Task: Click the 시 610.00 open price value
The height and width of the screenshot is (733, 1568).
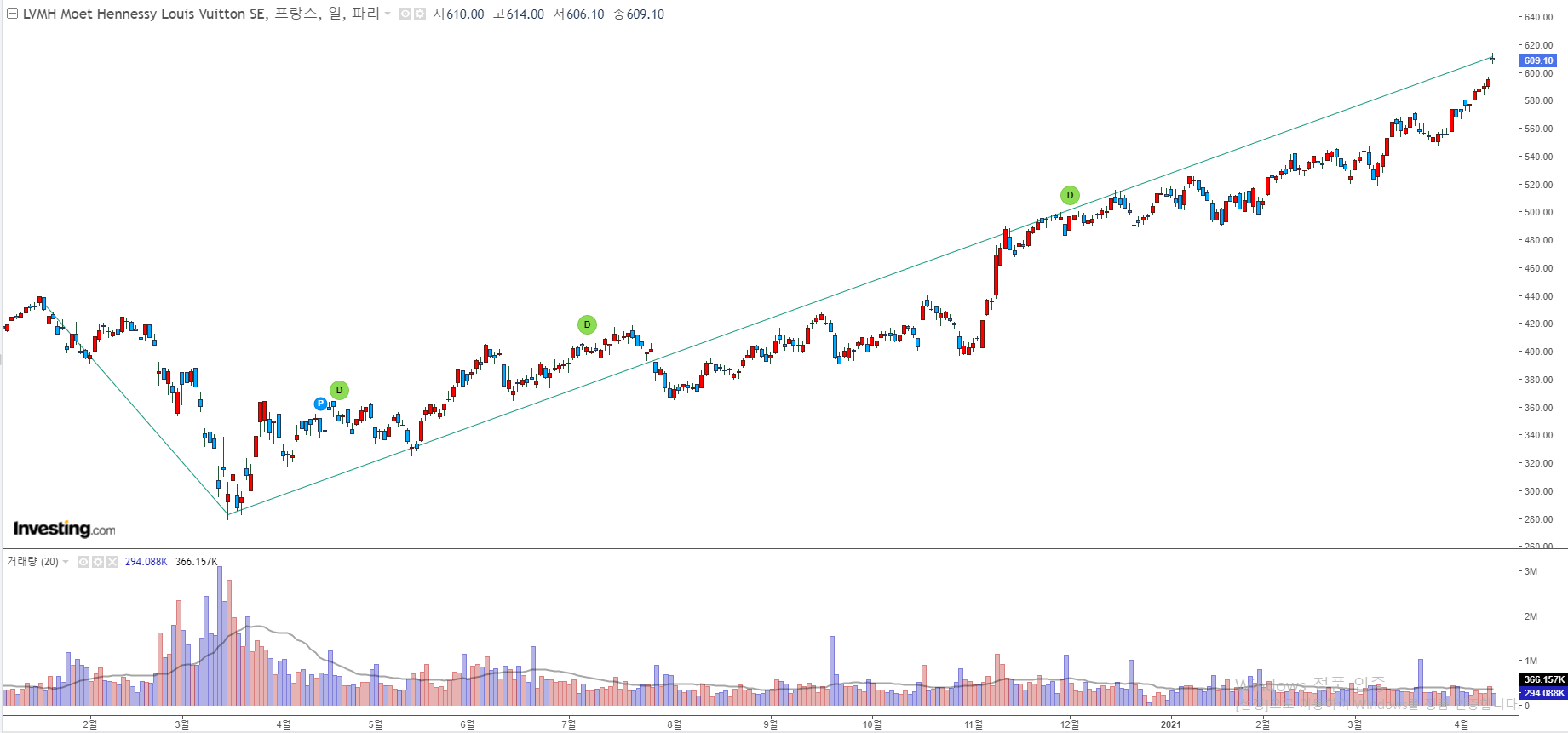Action: click(458, 14)
